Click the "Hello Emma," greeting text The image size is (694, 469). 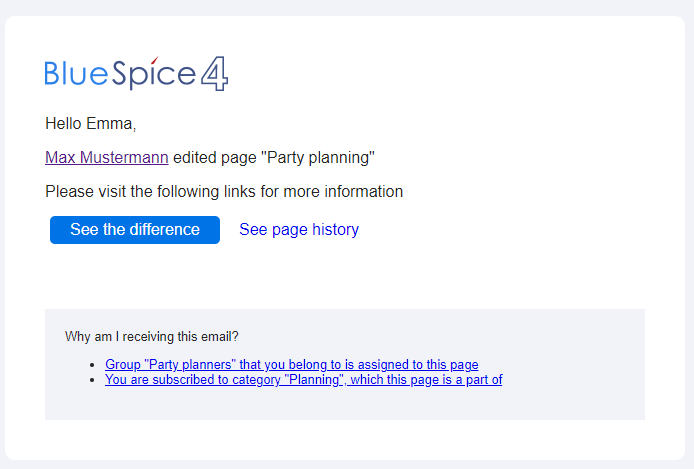[90, 124]
